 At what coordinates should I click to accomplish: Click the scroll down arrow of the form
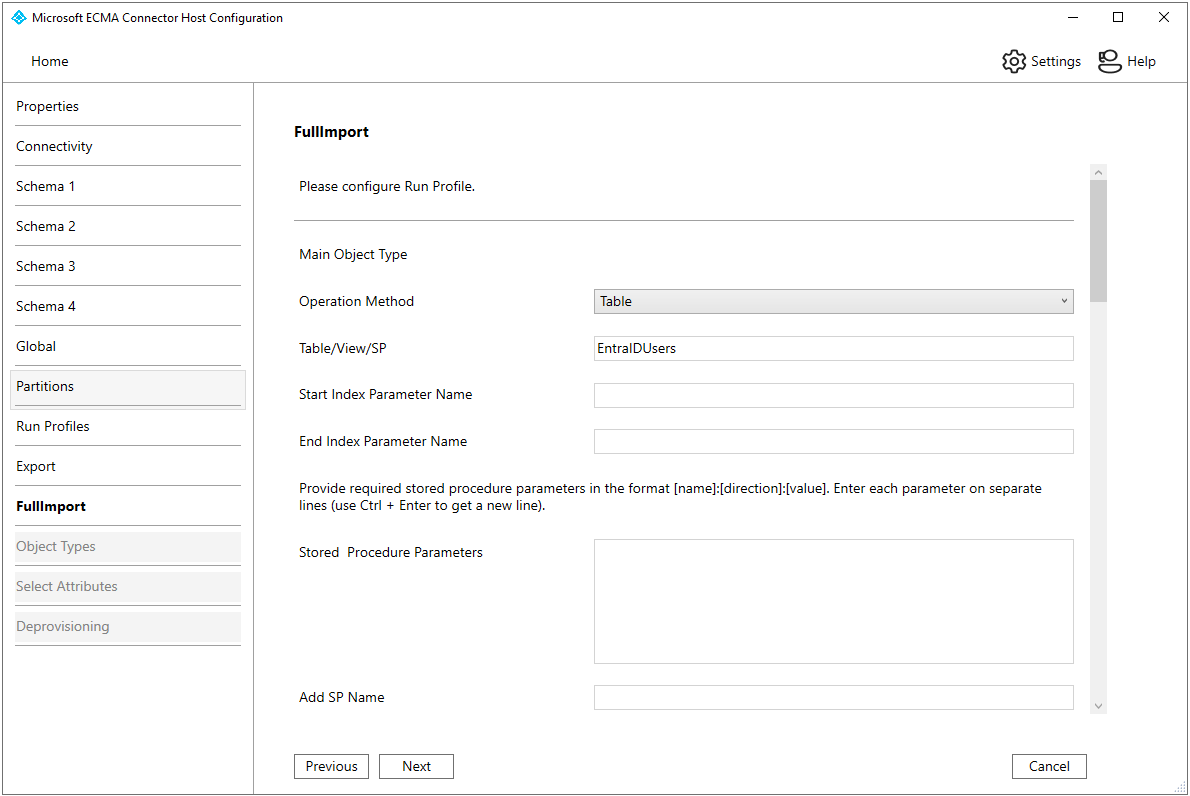click(x=1098, y=706)
